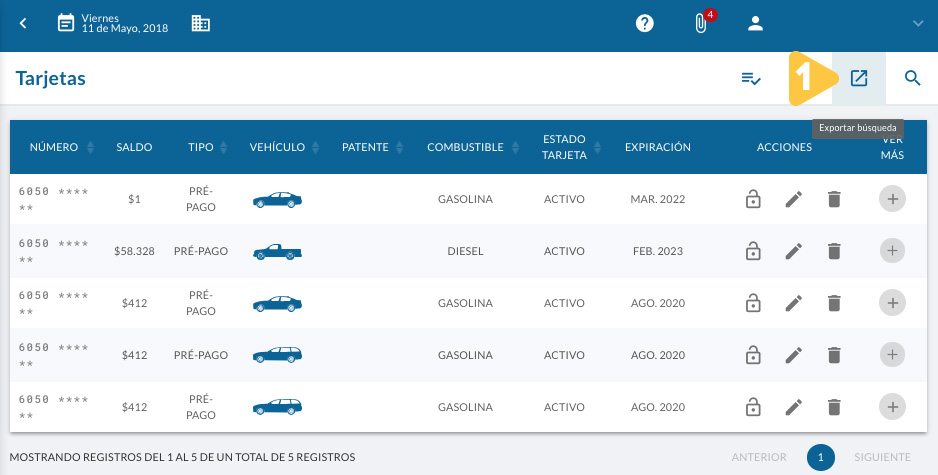Click the FEB. 2023 expiration cell
This screenshot has width=938, height=475.
tap(657, 251)
